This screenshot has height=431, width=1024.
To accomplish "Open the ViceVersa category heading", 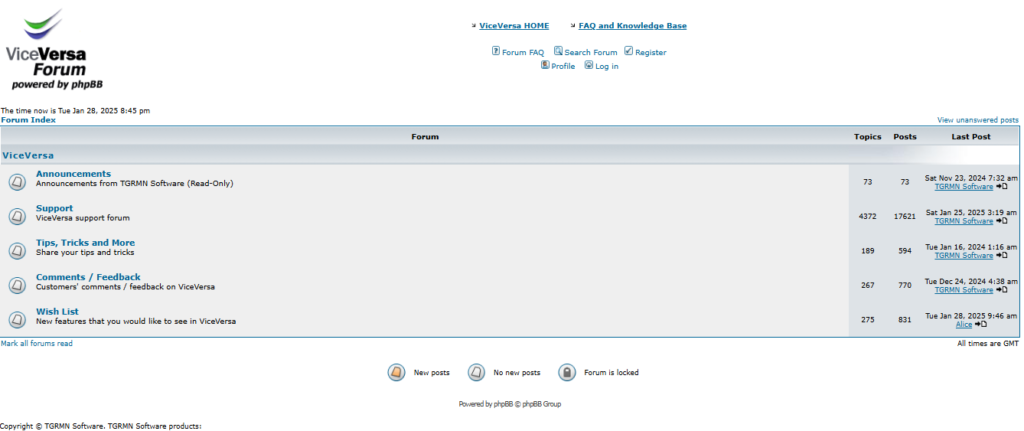I will click(28, 155).
